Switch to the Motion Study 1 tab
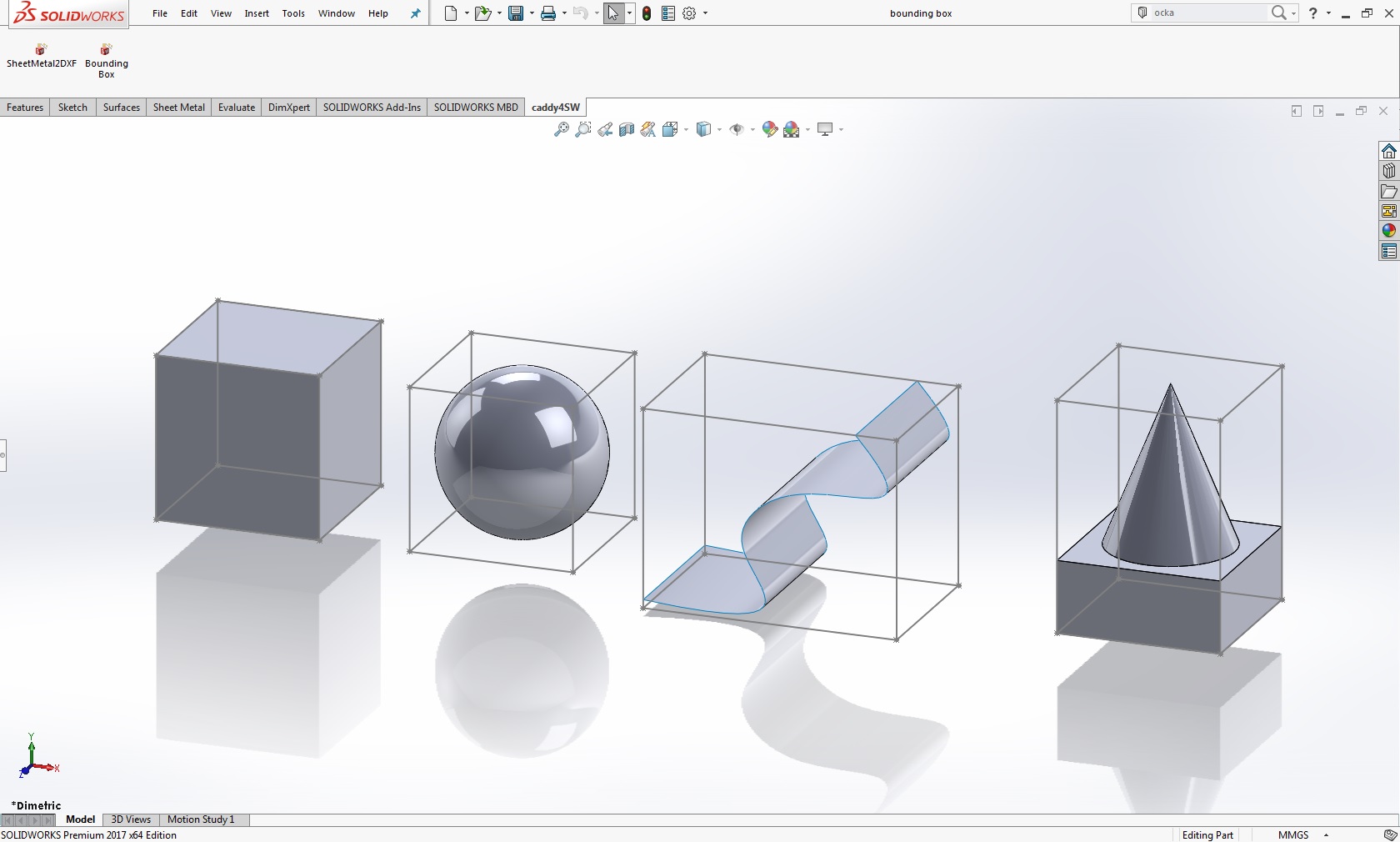Image resolution: width=1400 pixels, height=842 pixels. [x=201, y=819]
